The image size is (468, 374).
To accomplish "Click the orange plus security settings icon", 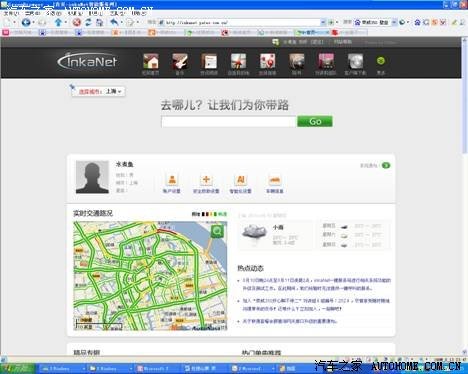I will point(206,180).
